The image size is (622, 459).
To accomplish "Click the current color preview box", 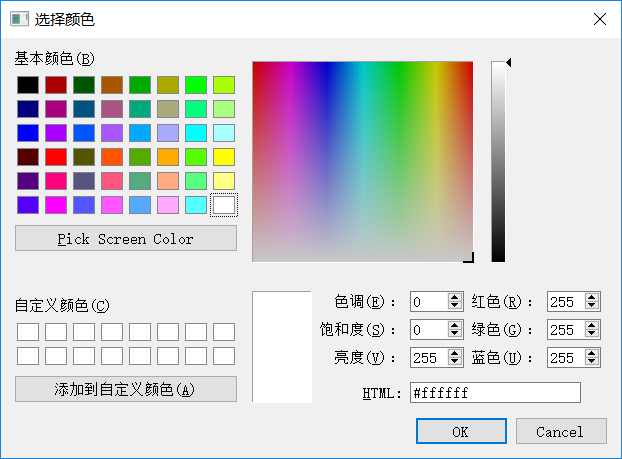I will click(x=282, y=347).
